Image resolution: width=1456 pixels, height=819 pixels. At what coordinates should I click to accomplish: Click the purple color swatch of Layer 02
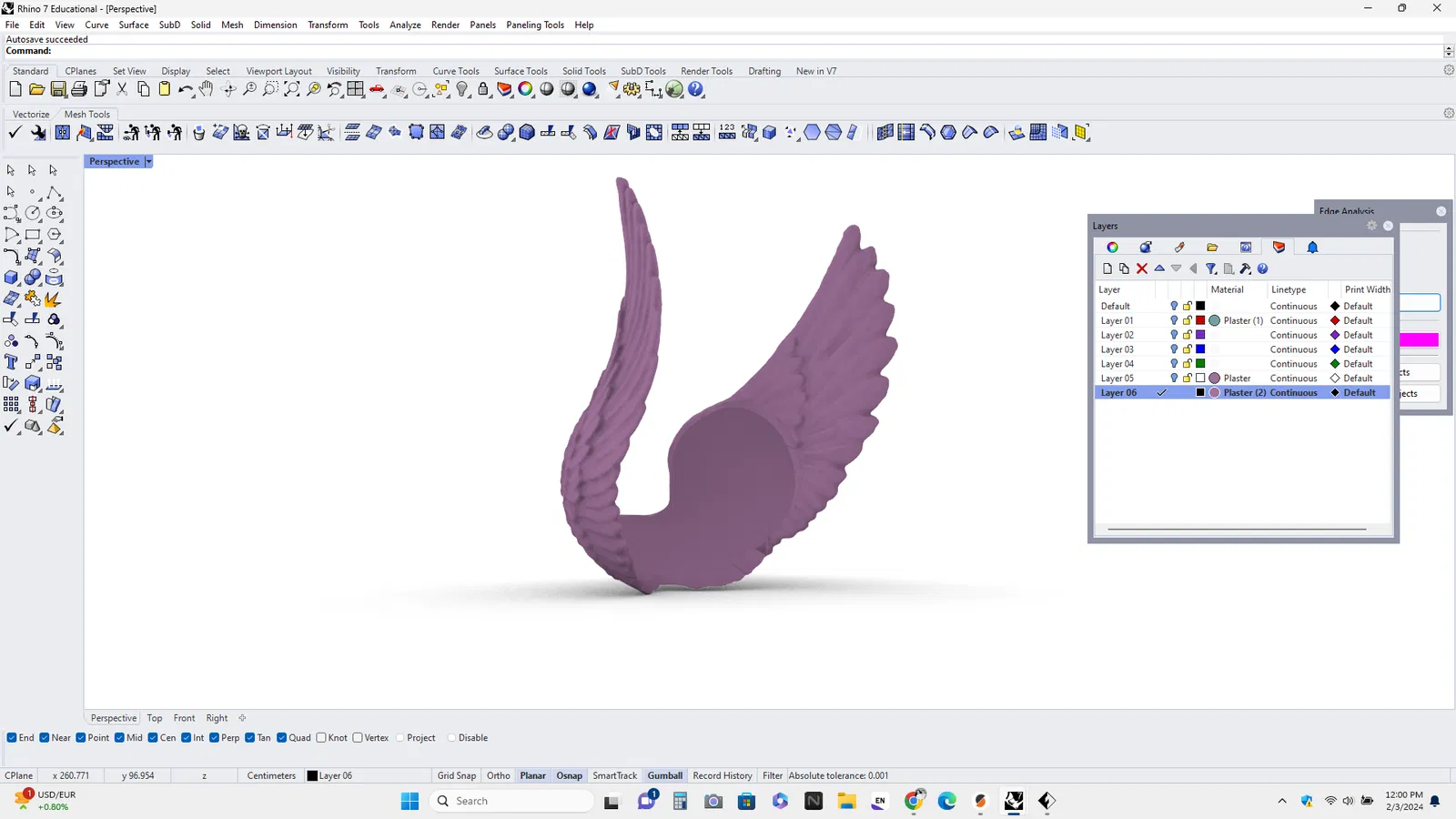(1200, 335)
